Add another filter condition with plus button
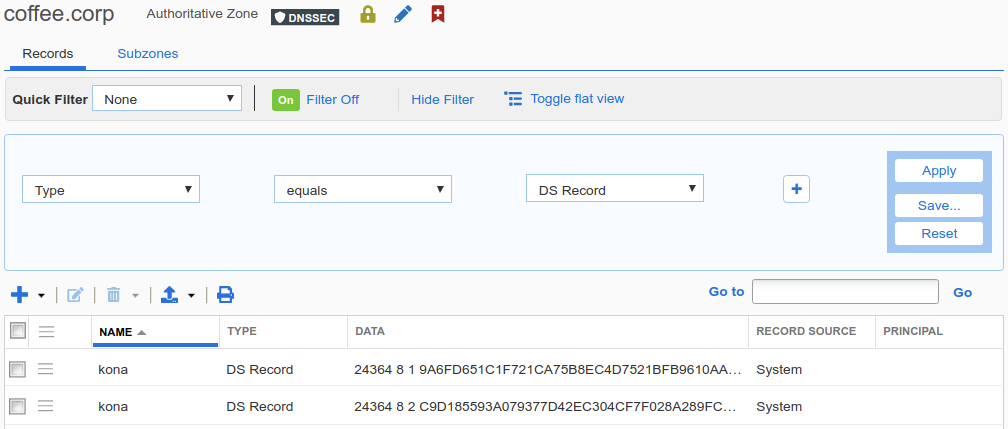Image resolution: width=1008 pixels, height=429 pixels. click(x=796, y=189)
